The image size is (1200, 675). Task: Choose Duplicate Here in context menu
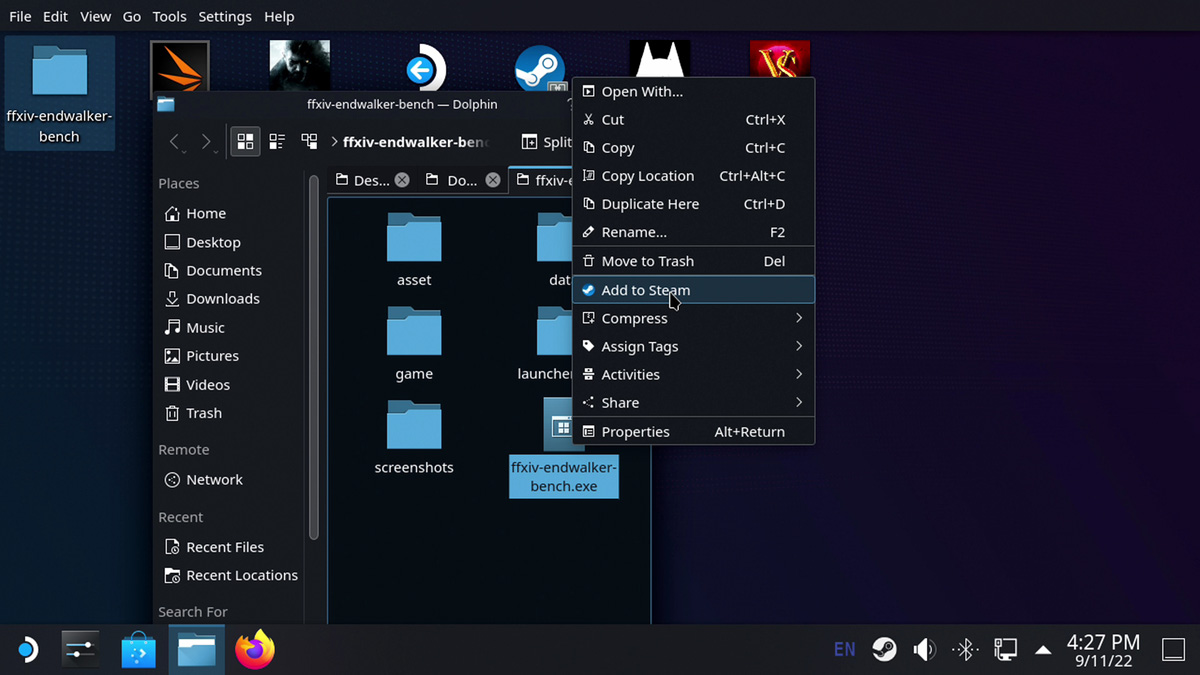(694, 203)
